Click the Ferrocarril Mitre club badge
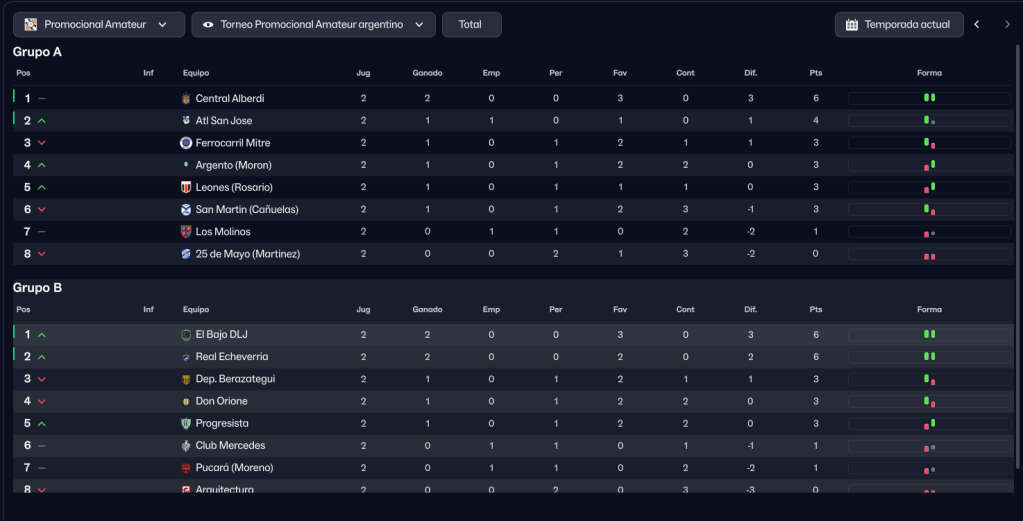The image size is (1023, 521). pyautogui.click(x=185, y=143)
